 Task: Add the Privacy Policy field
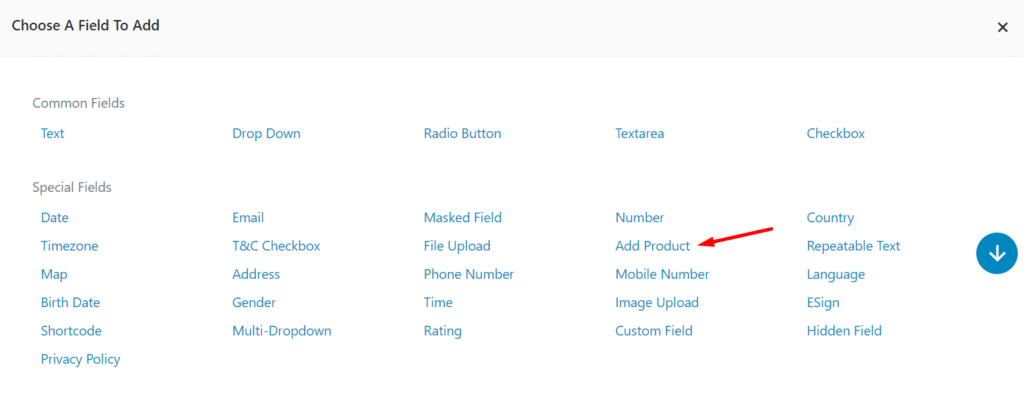click(x=80, y=359)
